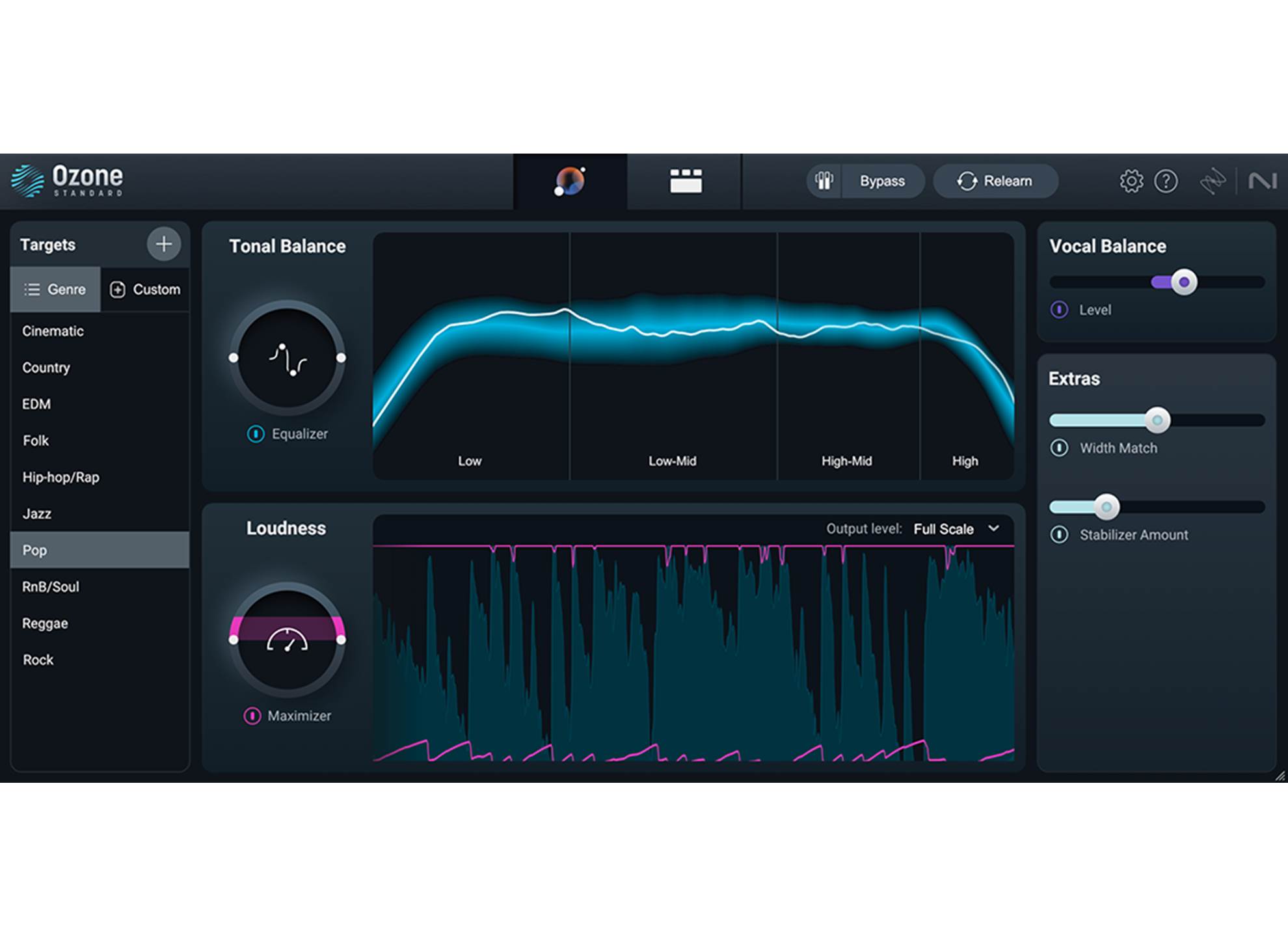Open the settings gear icon
The height and width of the screenshot is (937, 1288).
point(1131,181)
